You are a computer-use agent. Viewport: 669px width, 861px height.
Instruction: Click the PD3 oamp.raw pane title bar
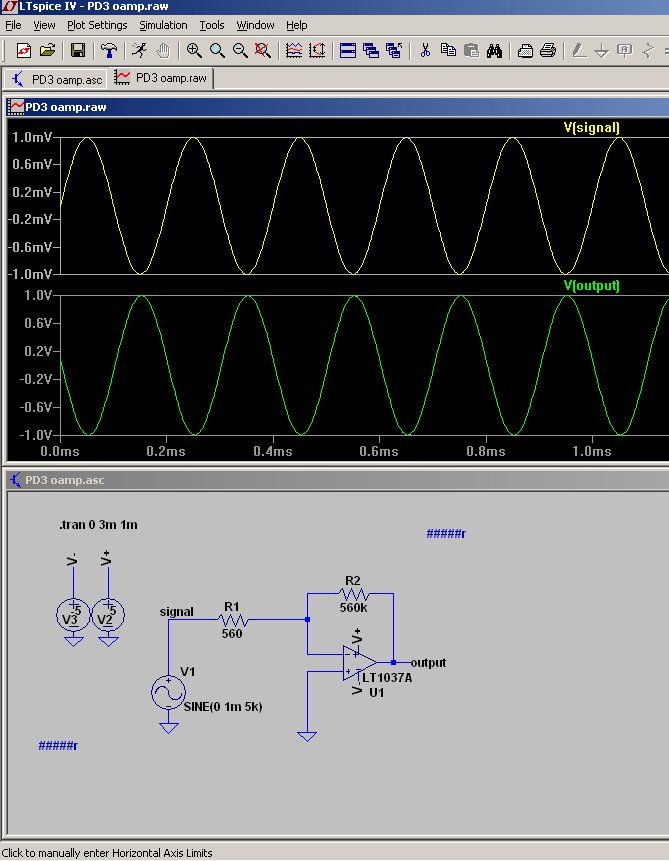tap(337, 107)
